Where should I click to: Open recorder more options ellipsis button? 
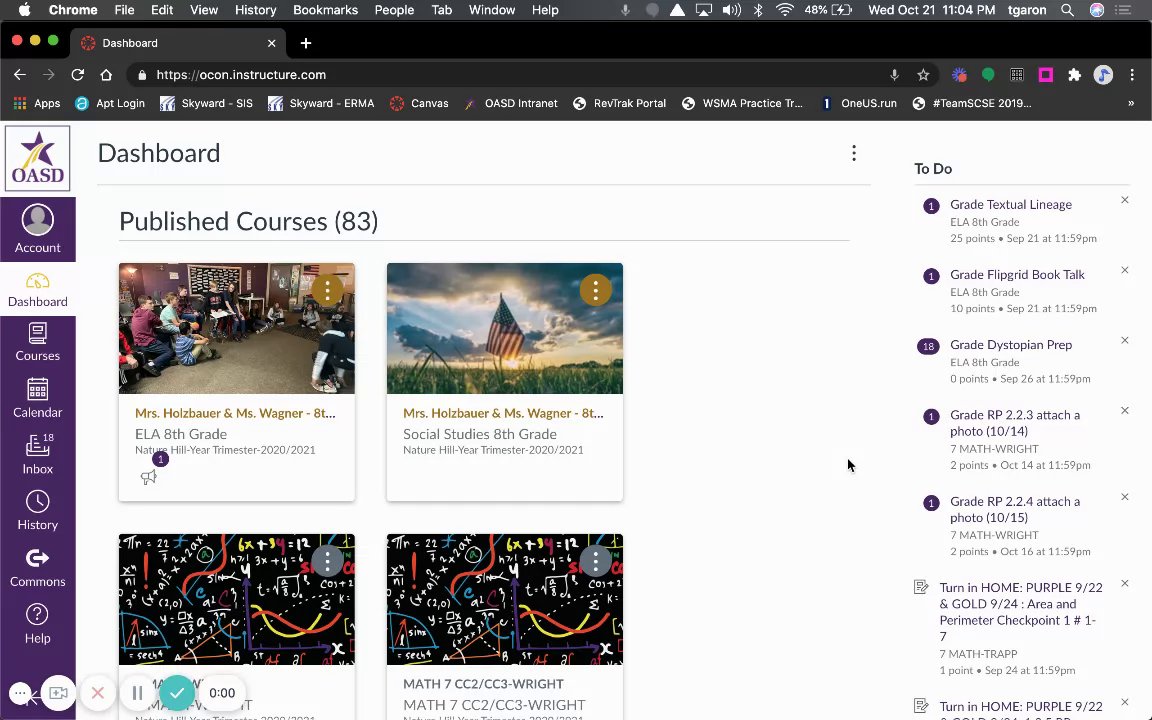(21, 693)
